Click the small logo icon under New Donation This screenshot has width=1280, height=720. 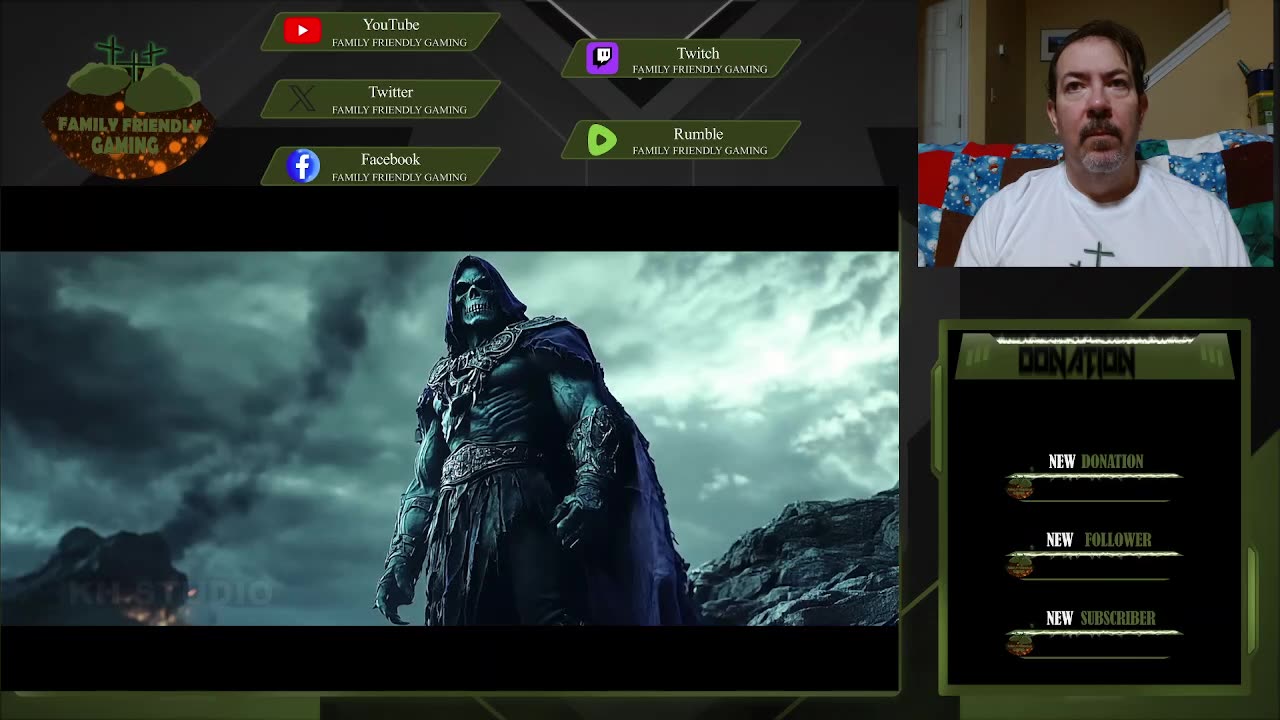(1019, 487)
